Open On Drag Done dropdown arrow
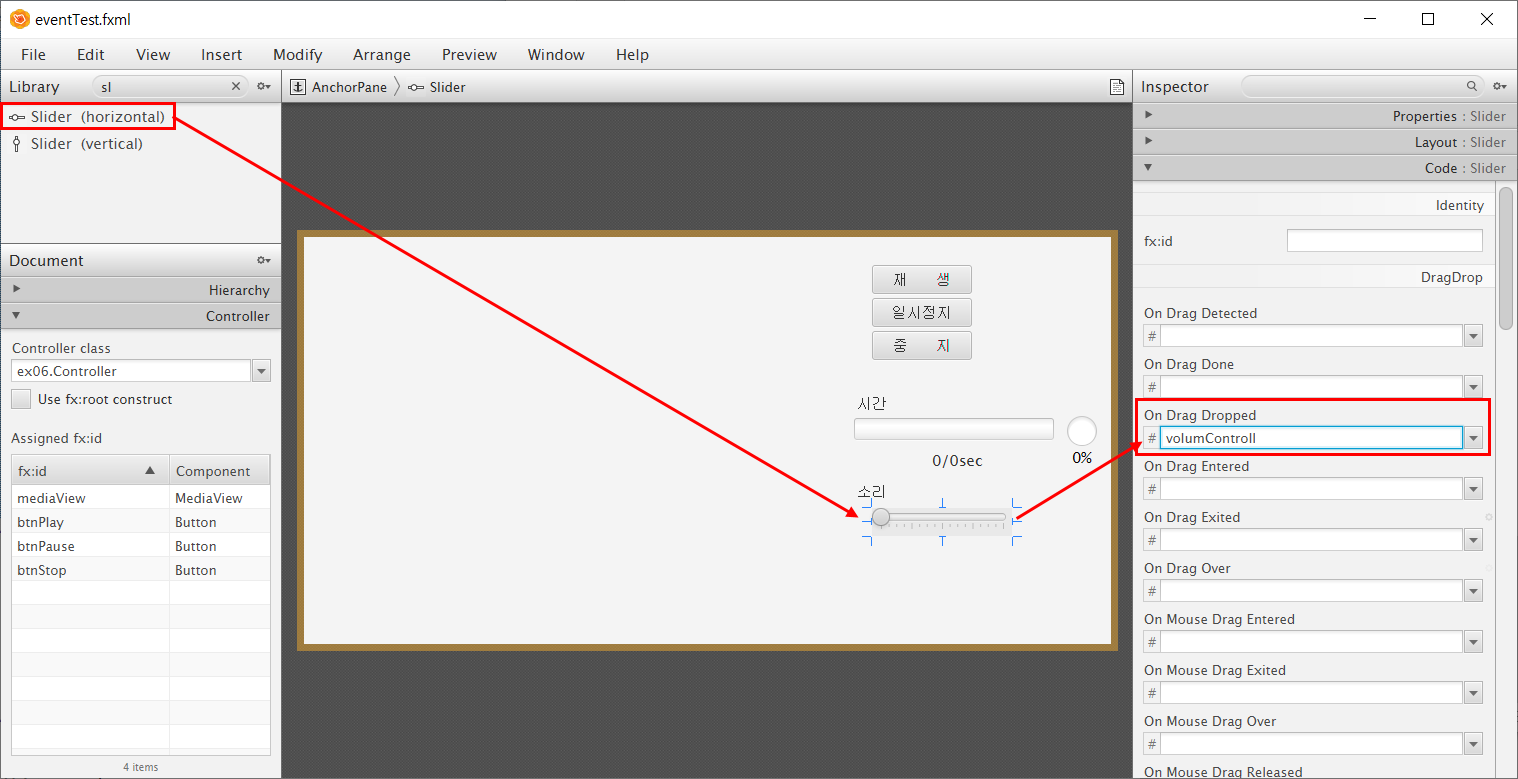Viewport: 1518px width, 779px height. [x=1473, y=387]
